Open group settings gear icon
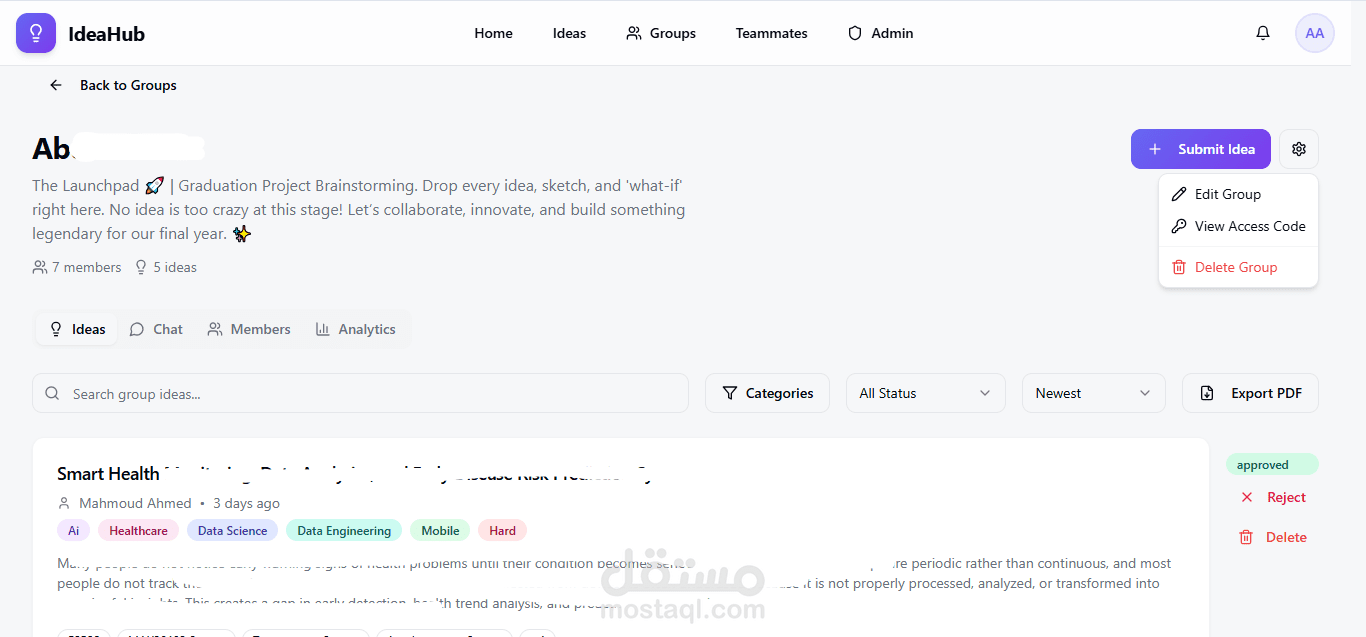Image resolution: width=1366 pixels, height=637 pixels. (1299, 149)
